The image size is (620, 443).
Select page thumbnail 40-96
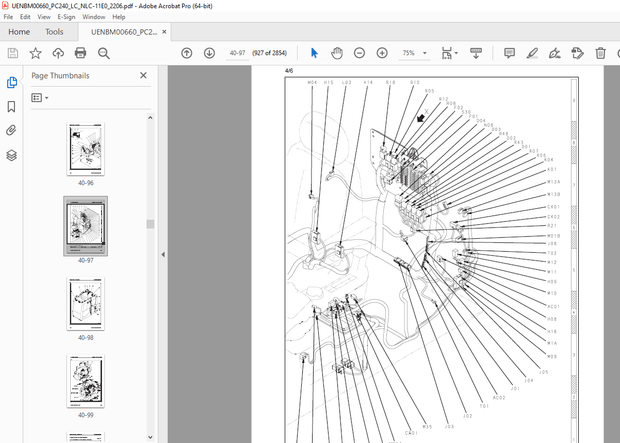[85, 149]
